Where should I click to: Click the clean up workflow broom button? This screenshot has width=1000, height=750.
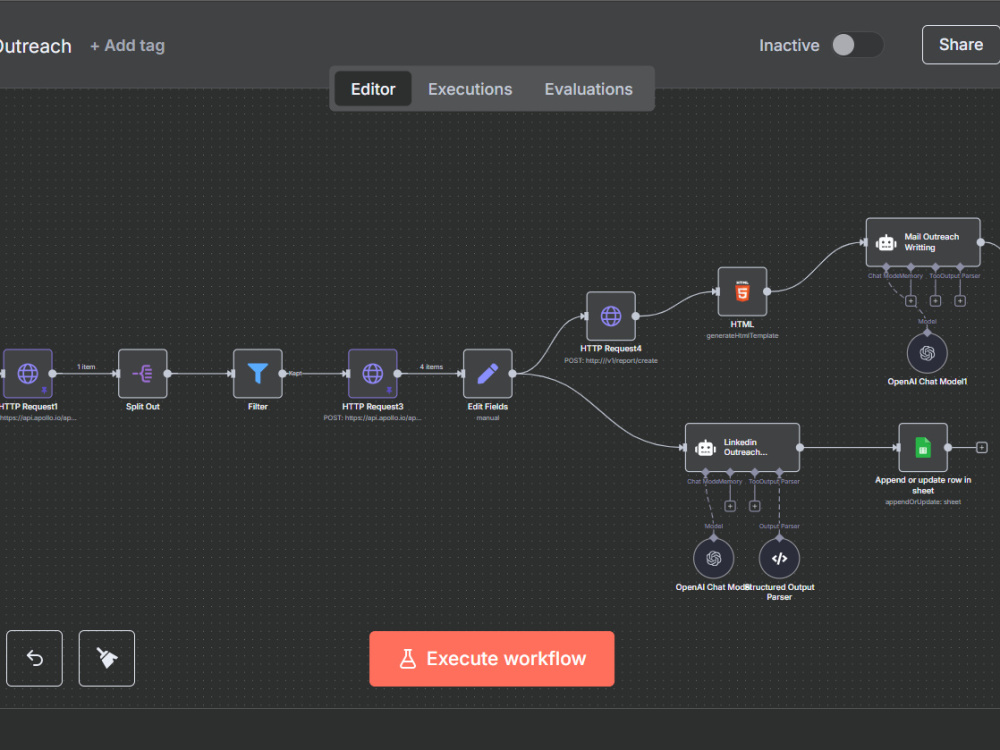click(x=107, y=658)
